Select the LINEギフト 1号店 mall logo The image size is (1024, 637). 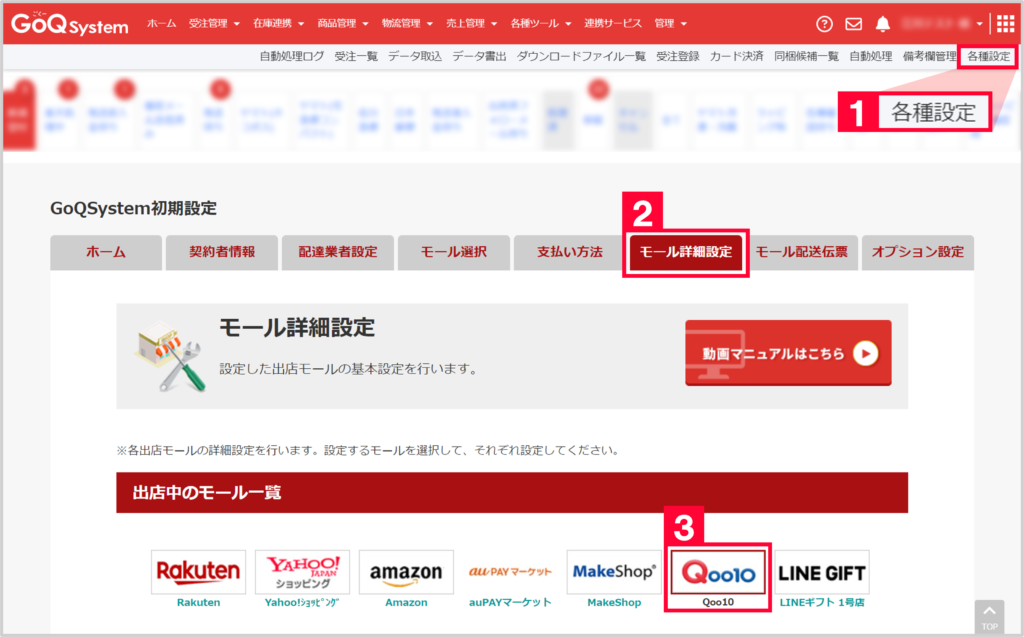coord(821,571)
